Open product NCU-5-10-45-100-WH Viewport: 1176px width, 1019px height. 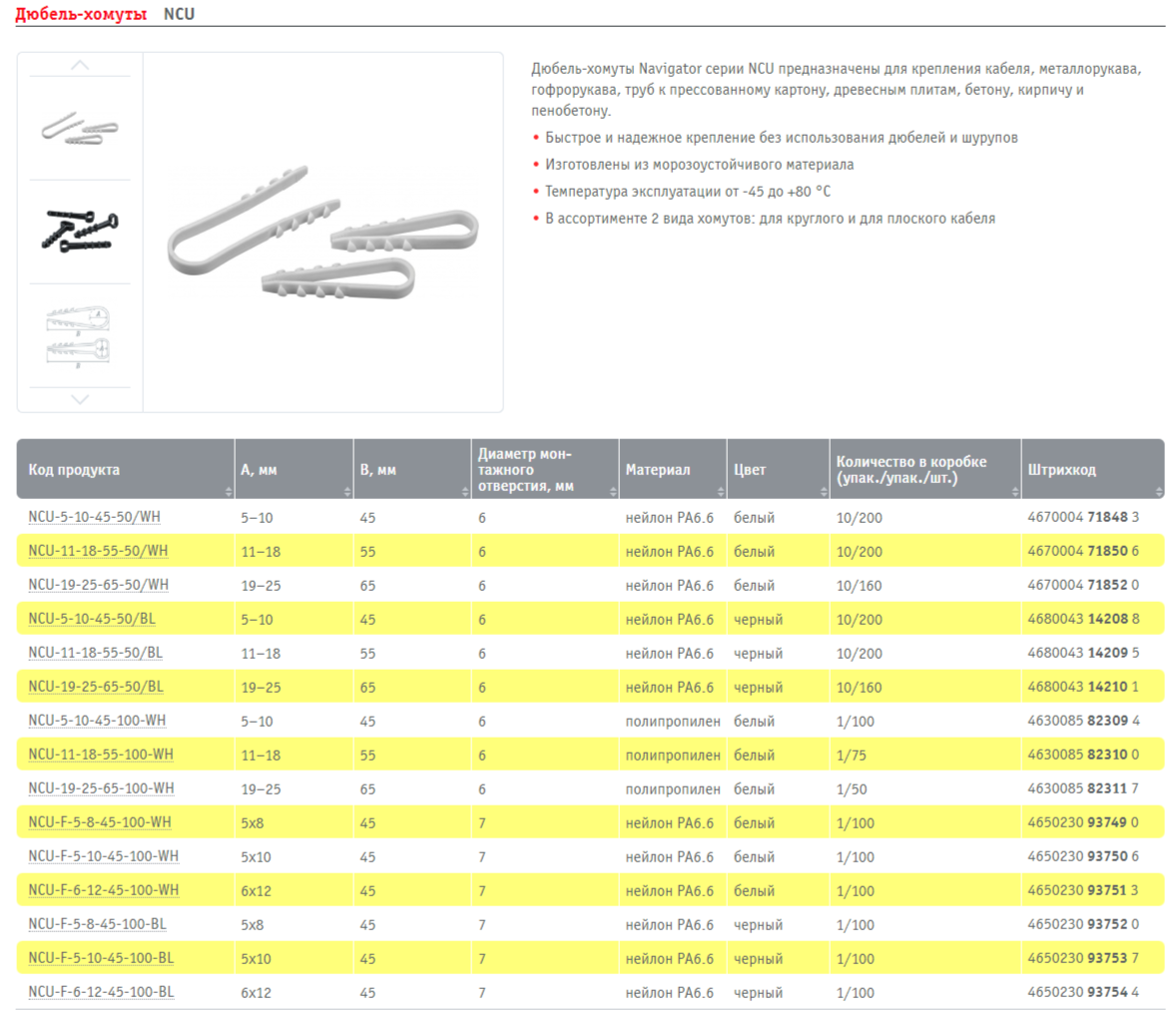(x=98, y=721)
